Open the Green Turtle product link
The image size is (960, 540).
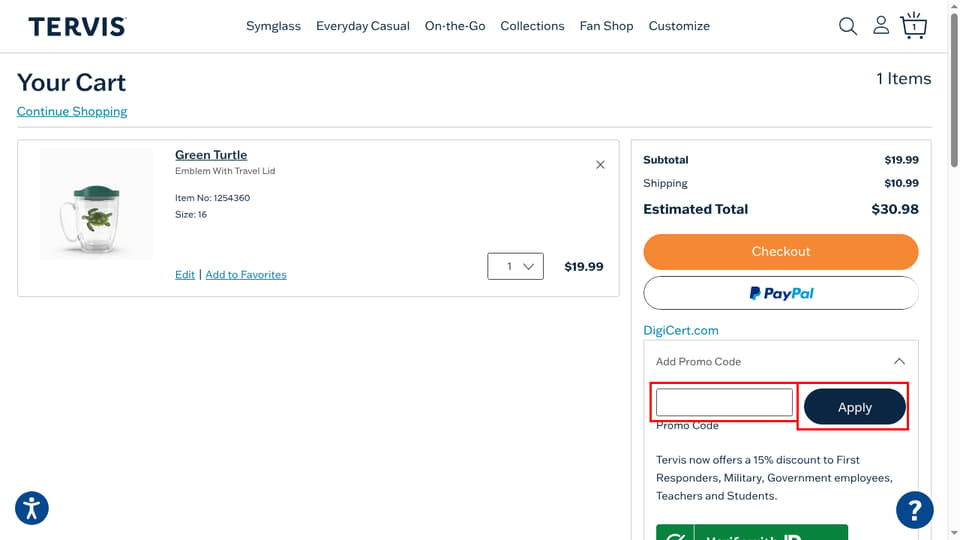click(x=211, y=155)
